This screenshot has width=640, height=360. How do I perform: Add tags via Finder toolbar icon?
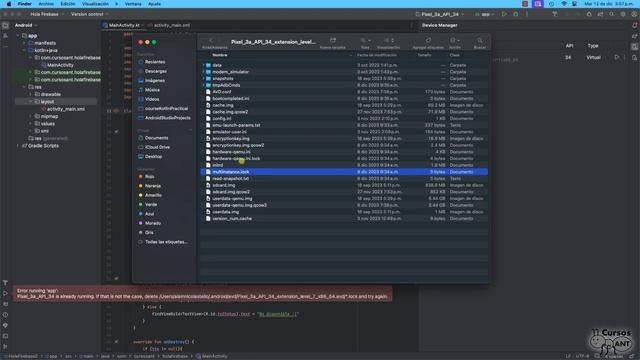click(x=428, y=40)
